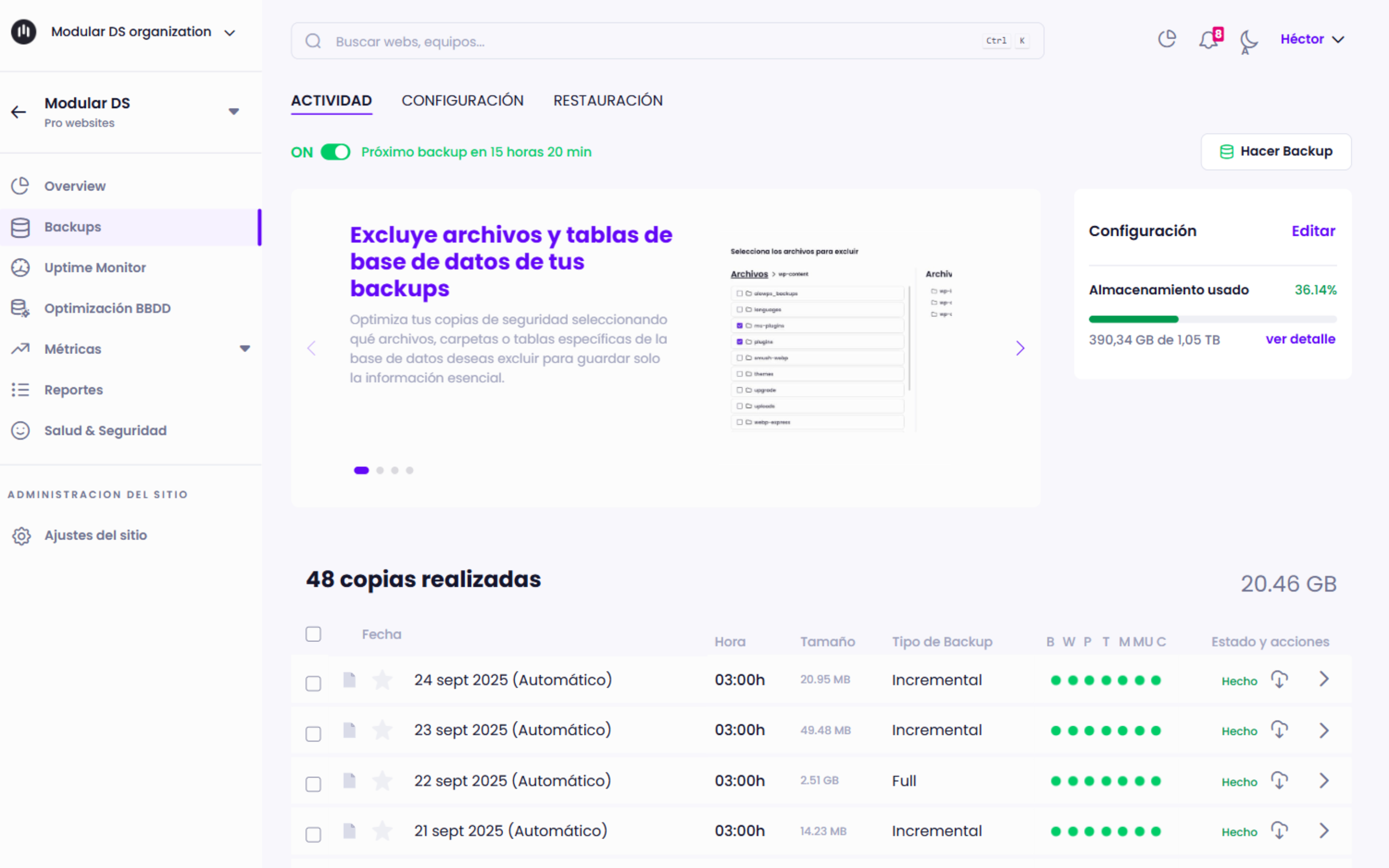The image size is (1389, 868).
Task: Expand the Métricas sidebar submenu
Action: click(x=245, y=349)
